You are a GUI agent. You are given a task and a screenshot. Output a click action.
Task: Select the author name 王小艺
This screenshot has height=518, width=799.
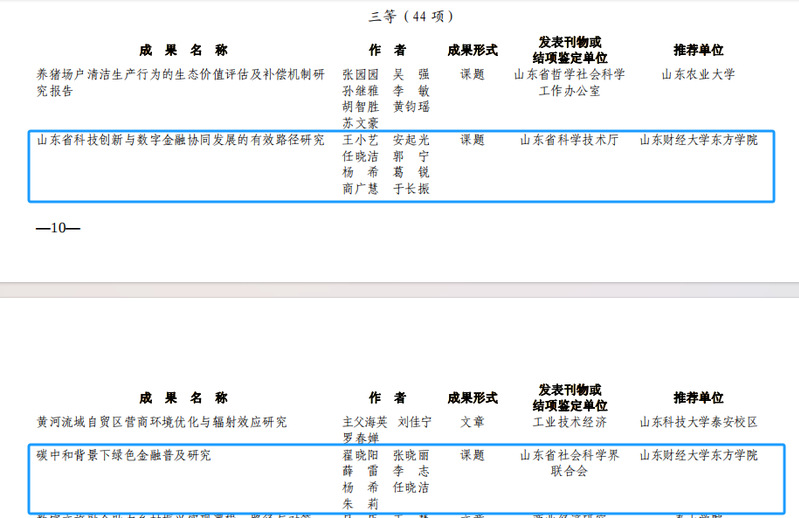tap(361, 140)
